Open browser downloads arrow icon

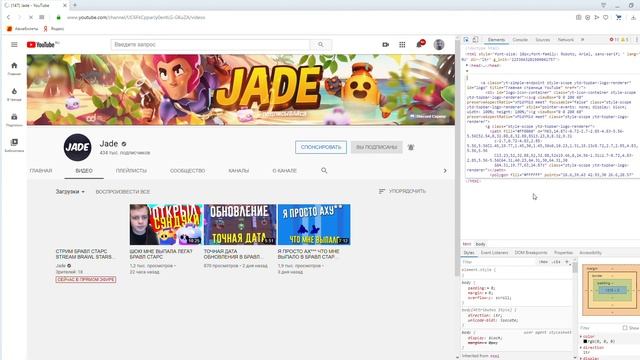click(633, 17)
